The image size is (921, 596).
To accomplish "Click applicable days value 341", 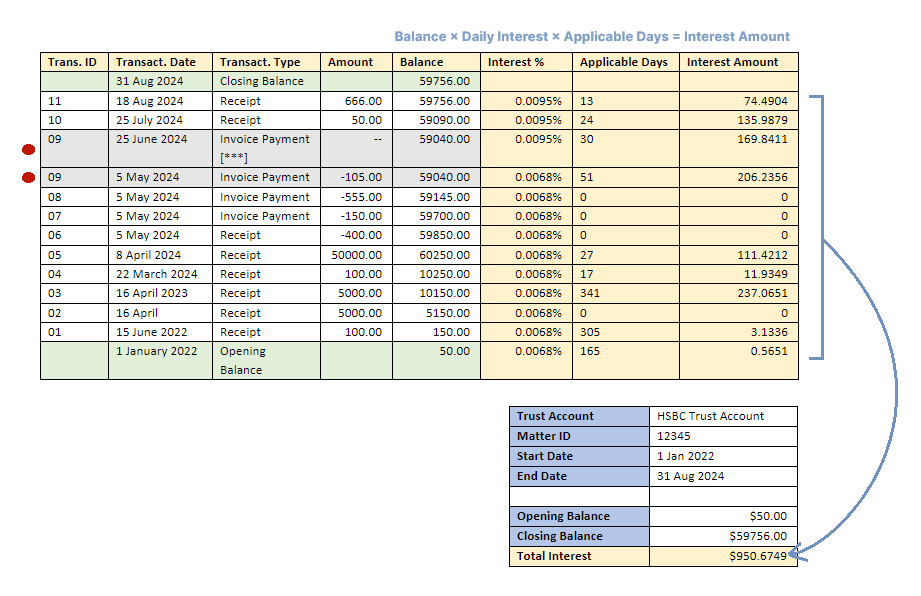I will 626,294.
